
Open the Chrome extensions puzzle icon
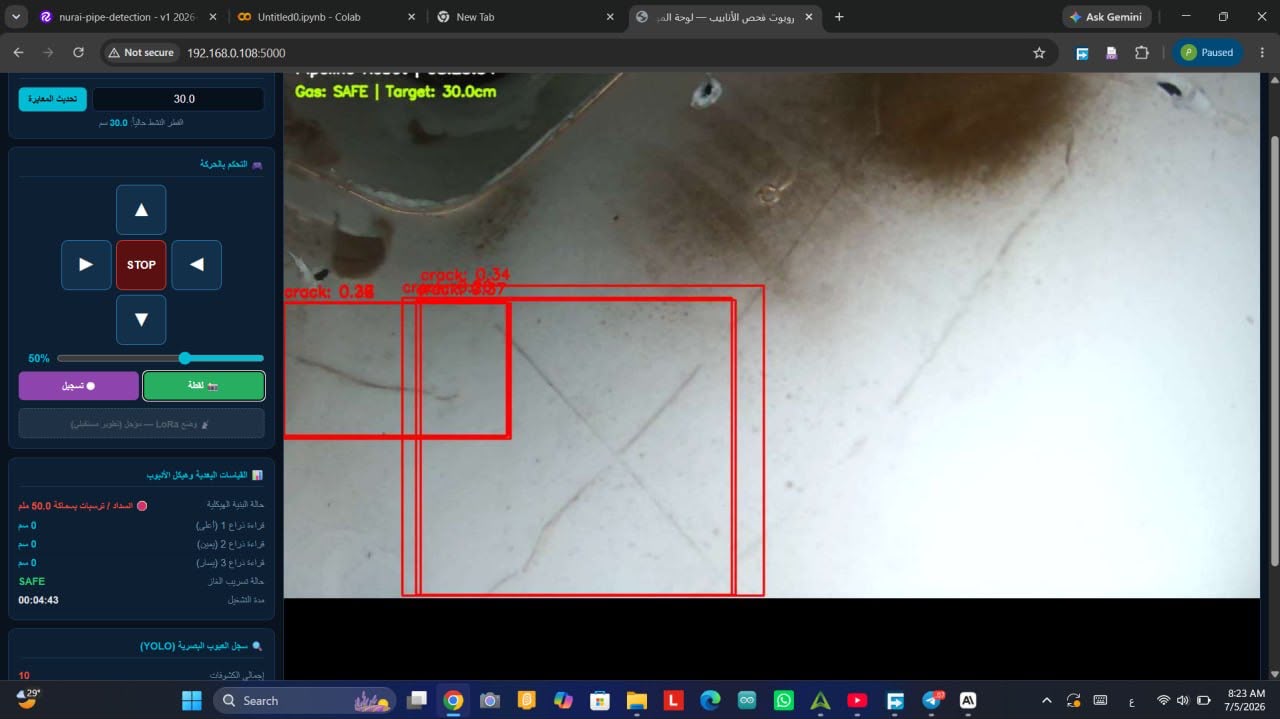[1141, 53]
